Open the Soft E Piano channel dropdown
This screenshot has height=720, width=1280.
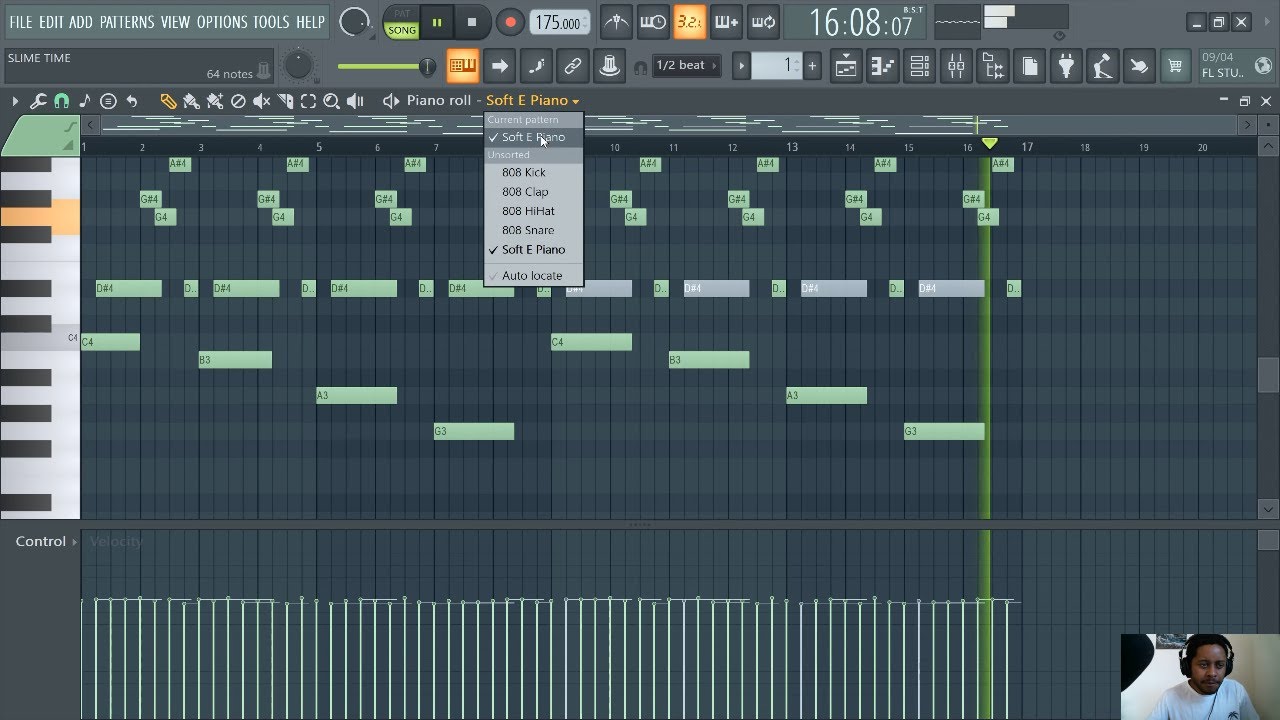(532, 100)
